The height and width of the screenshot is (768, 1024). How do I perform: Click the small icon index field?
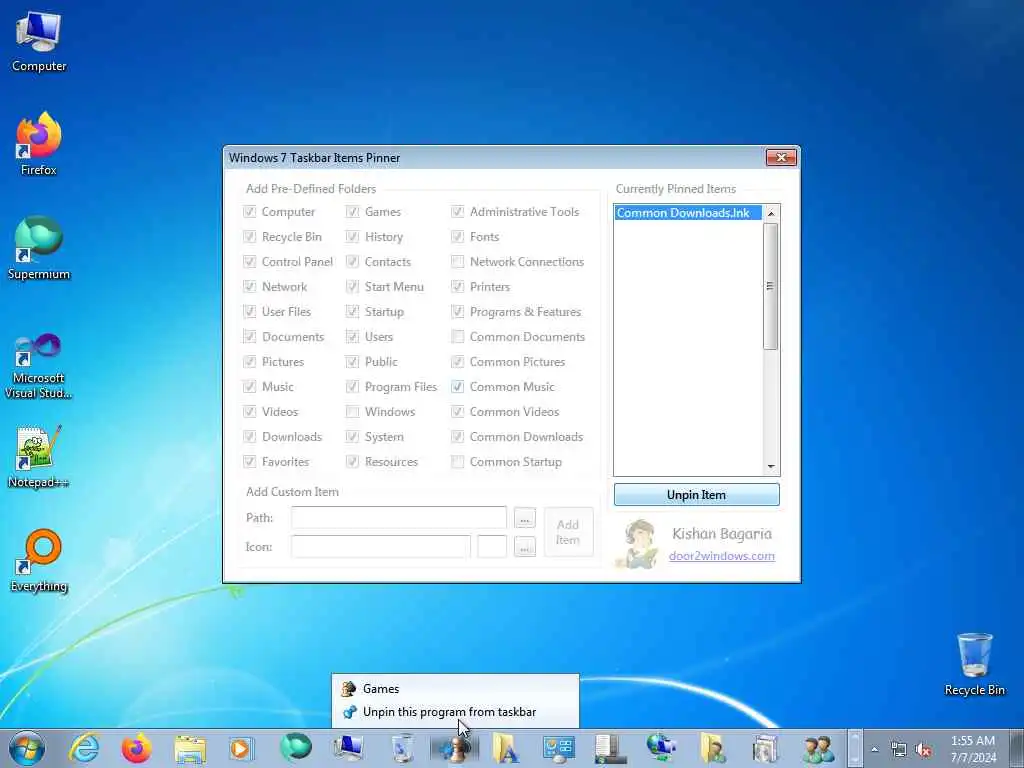click(492, 547)
